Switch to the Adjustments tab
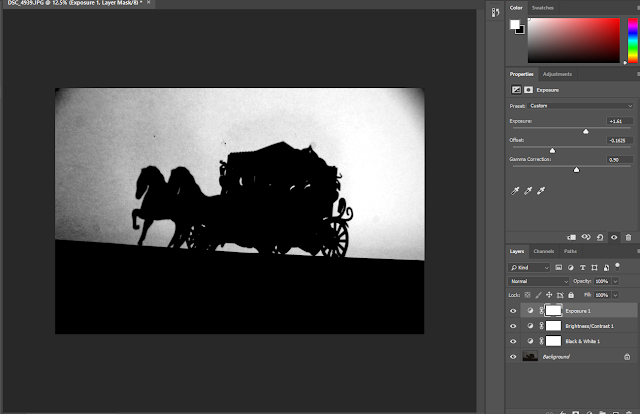This screenshot has height=414, width=640. 557,74
